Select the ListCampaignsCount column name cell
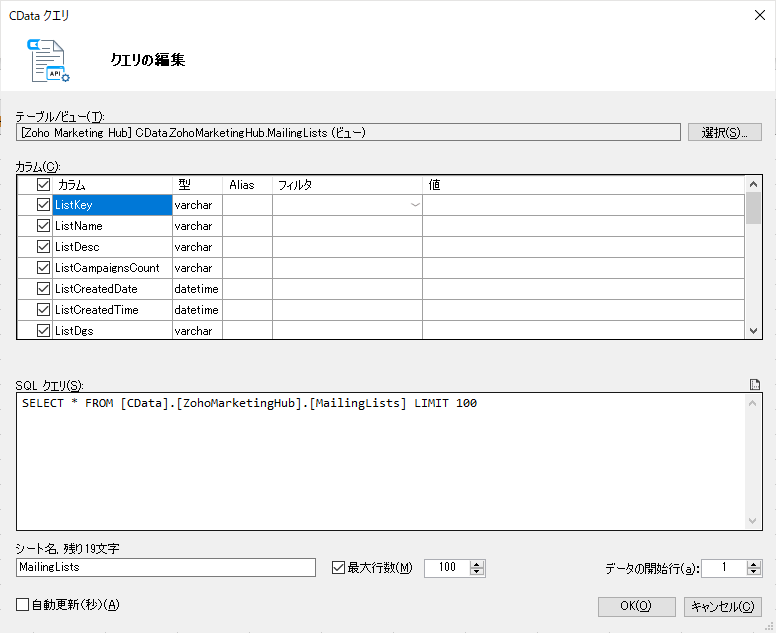 pos(112,268)
